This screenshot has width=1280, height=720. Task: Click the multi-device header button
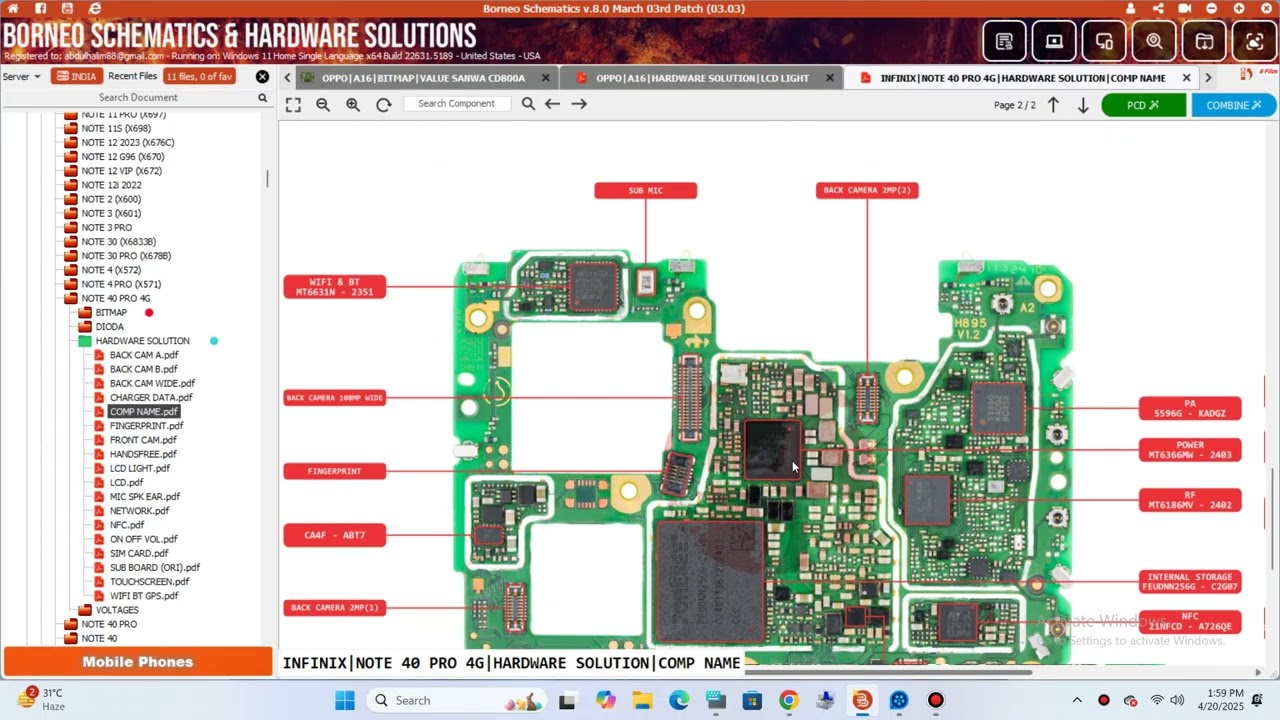(x=1104, y=42)
